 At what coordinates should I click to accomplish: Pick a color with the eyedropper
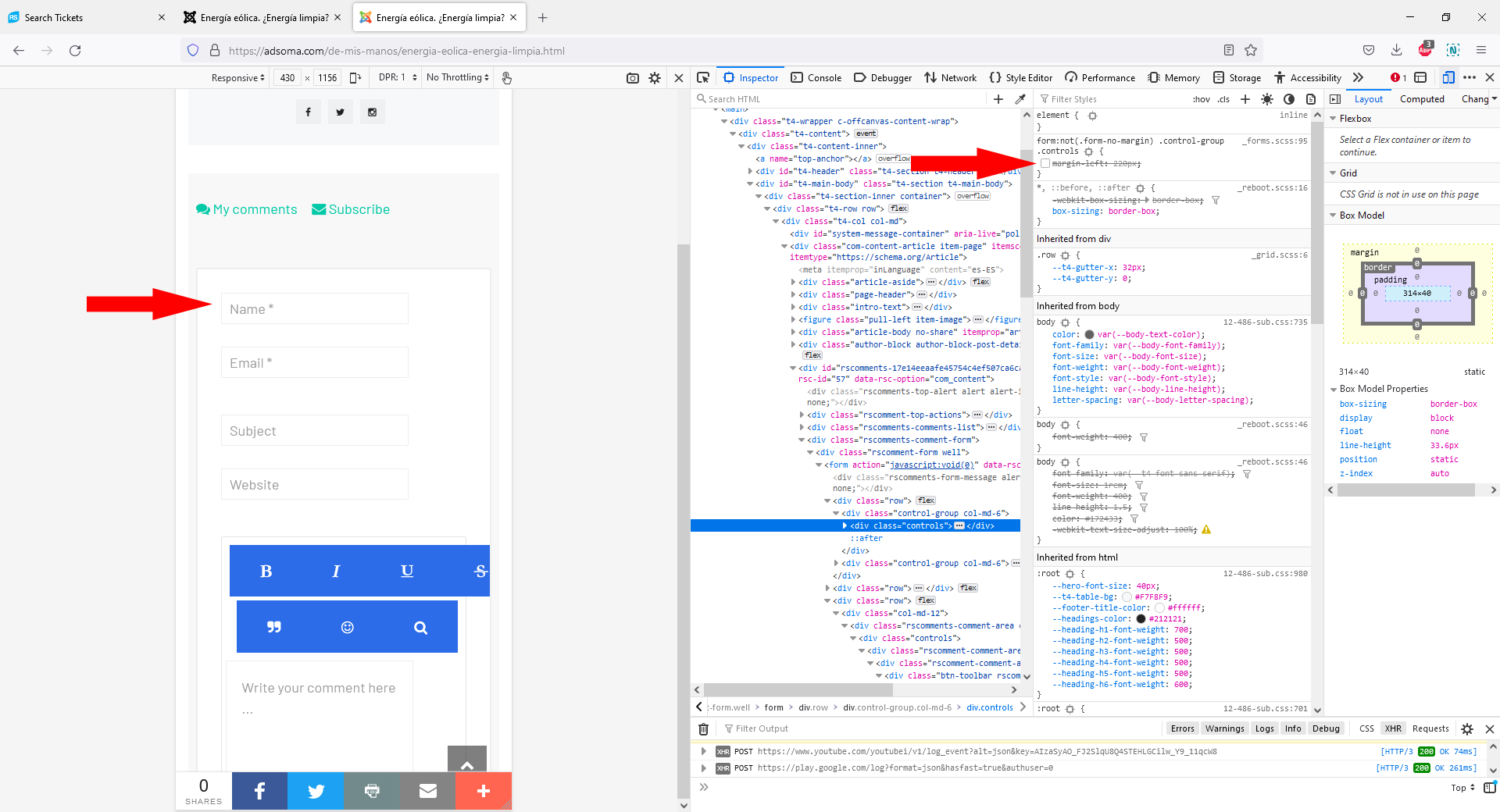point(1020,99)
